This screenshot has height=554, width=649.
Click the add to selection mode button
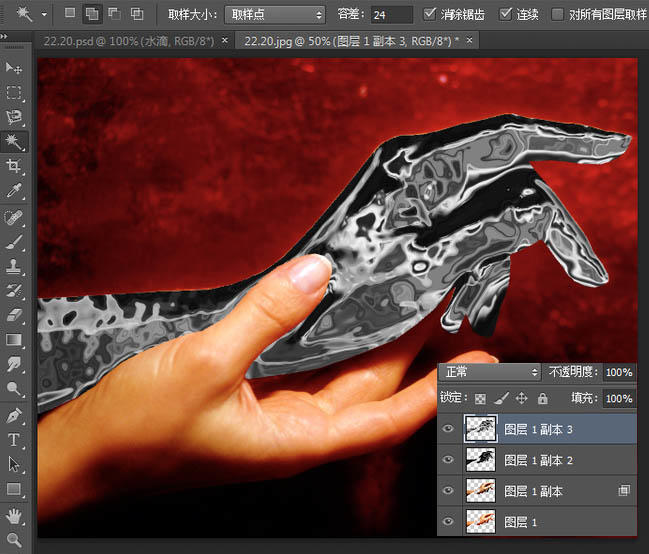(90, 14)
